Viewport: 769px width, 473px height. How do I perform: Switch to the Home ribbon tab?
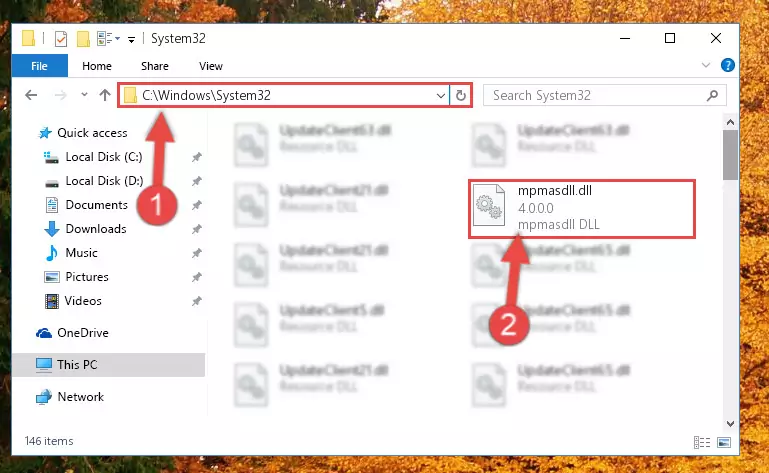(97, 66)
